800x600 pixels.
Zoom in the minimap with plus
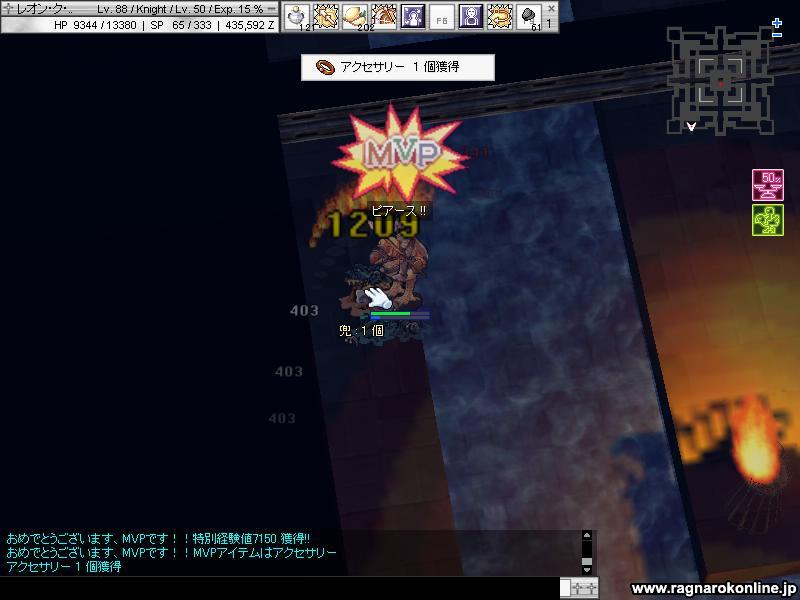click(777, 23)
